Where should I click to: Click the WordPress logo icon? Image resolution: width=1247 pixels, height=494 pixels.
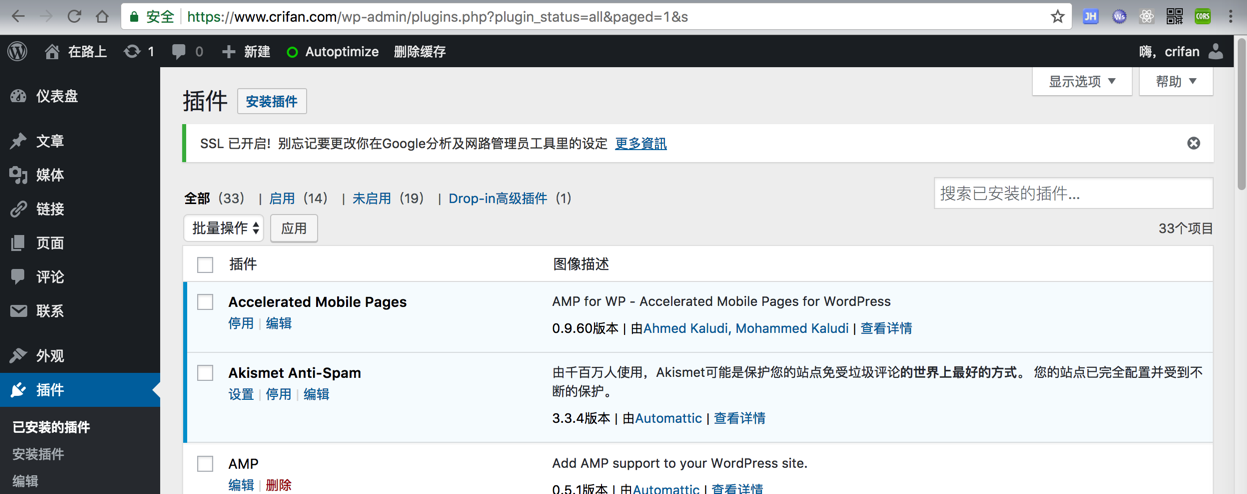[18, 51]
